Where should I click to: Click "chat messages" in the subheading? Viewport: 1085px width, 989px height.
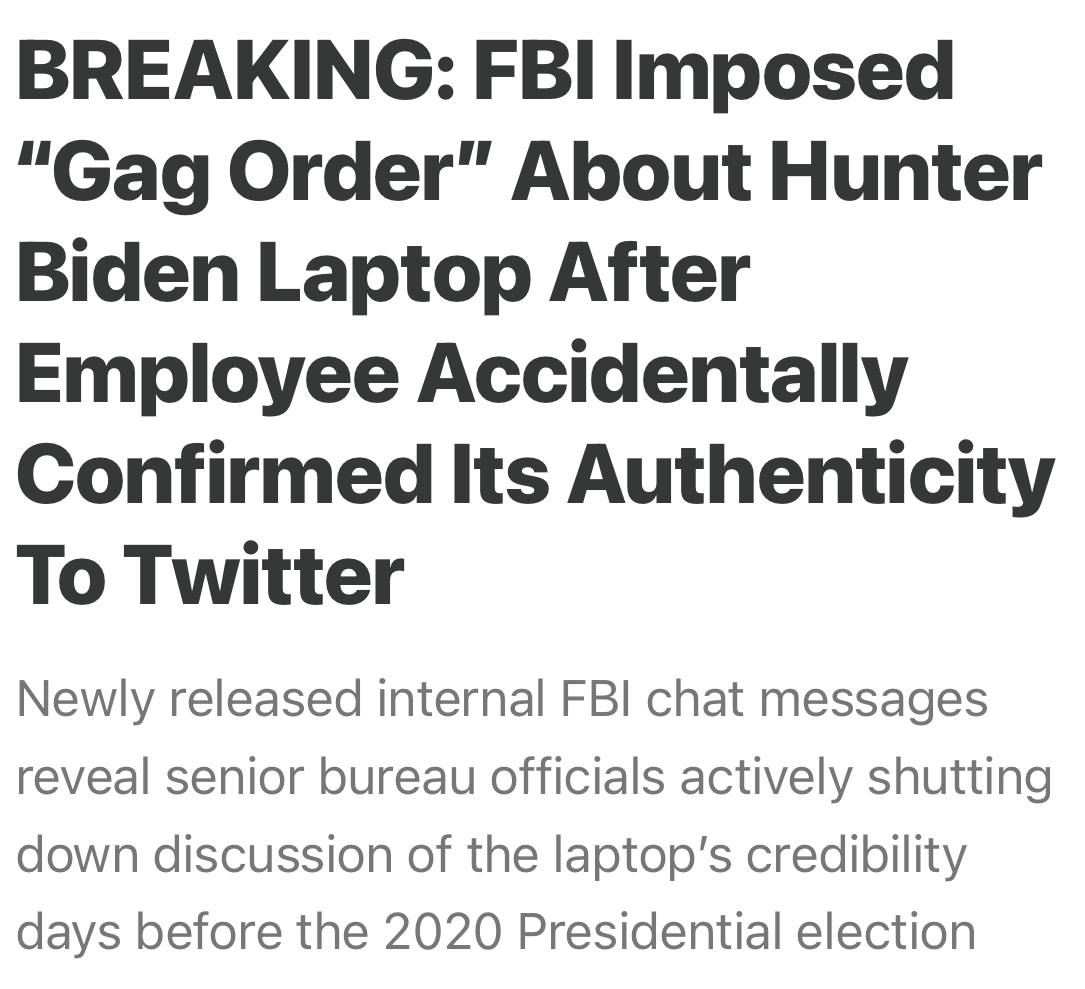point(817,699)
